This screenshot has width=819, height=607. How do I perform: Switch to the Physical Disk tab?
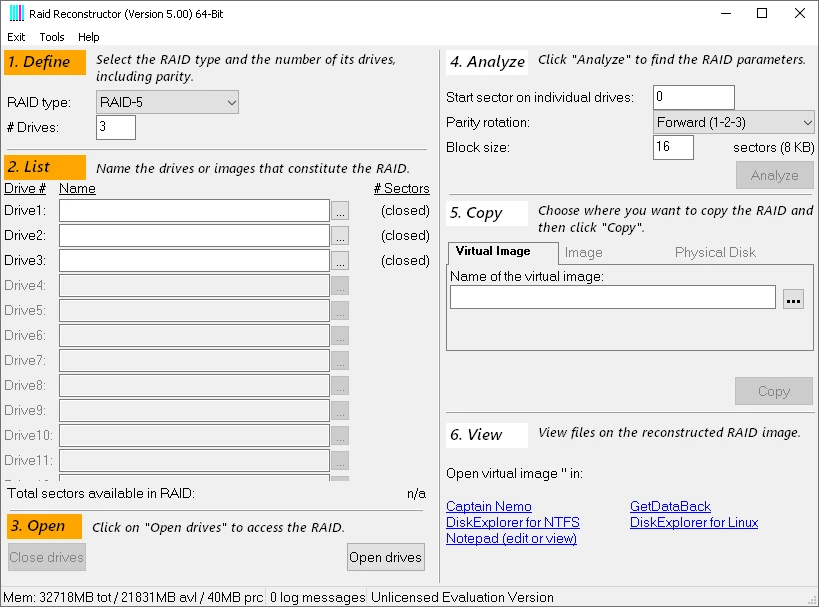click(715, 252)
